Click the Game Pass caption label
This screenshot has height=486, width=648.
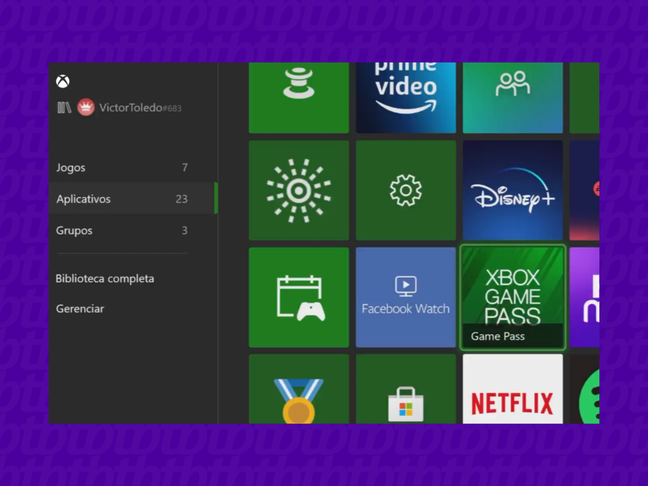pos(498,336)
